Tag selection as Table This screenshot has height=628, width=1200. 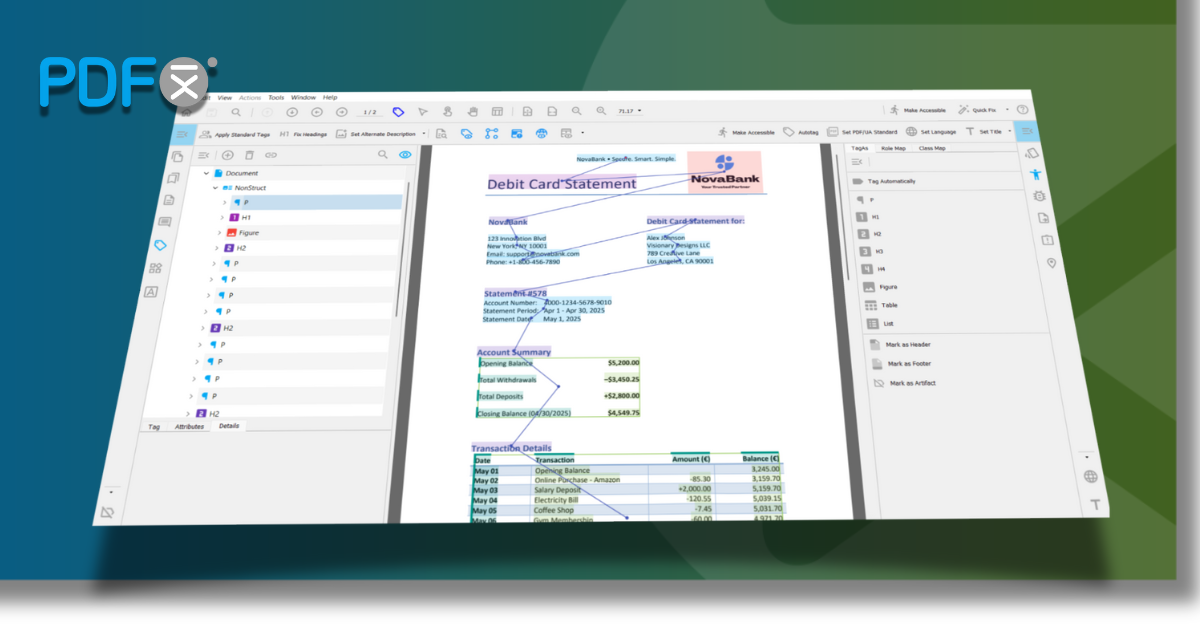(x=881, y=304)
